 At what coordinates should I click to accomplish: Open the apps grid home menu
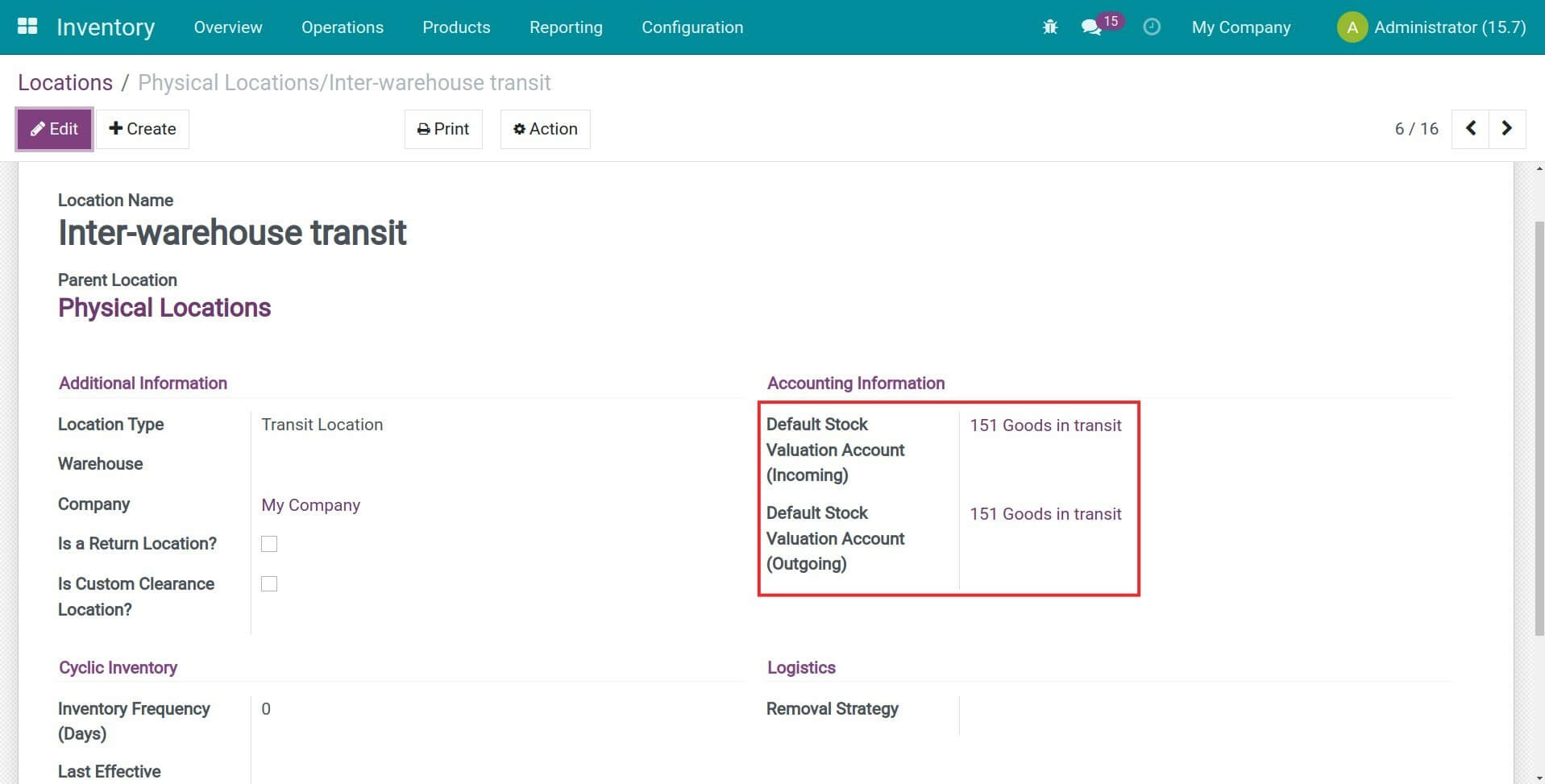pos(27,27)
